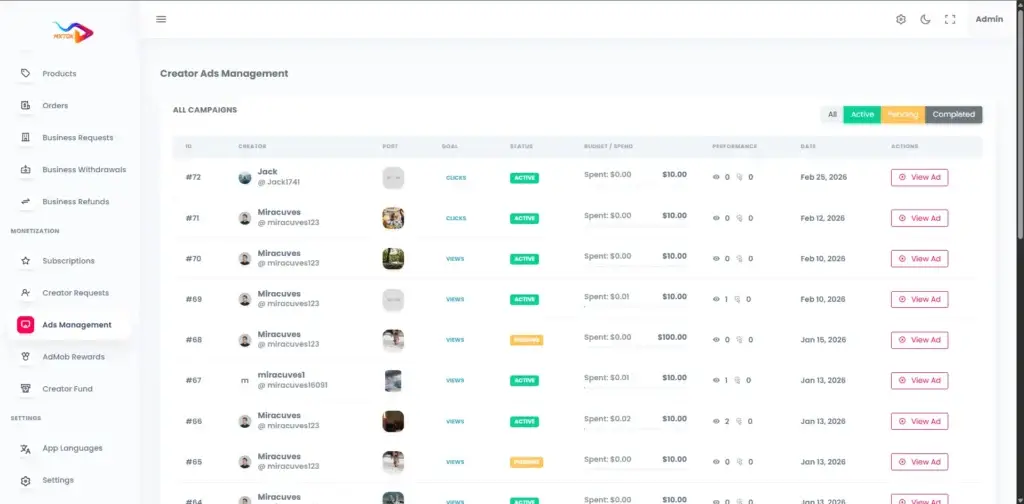Click View Ad for campaign #67
The image size is (1024, 504).
920,381
